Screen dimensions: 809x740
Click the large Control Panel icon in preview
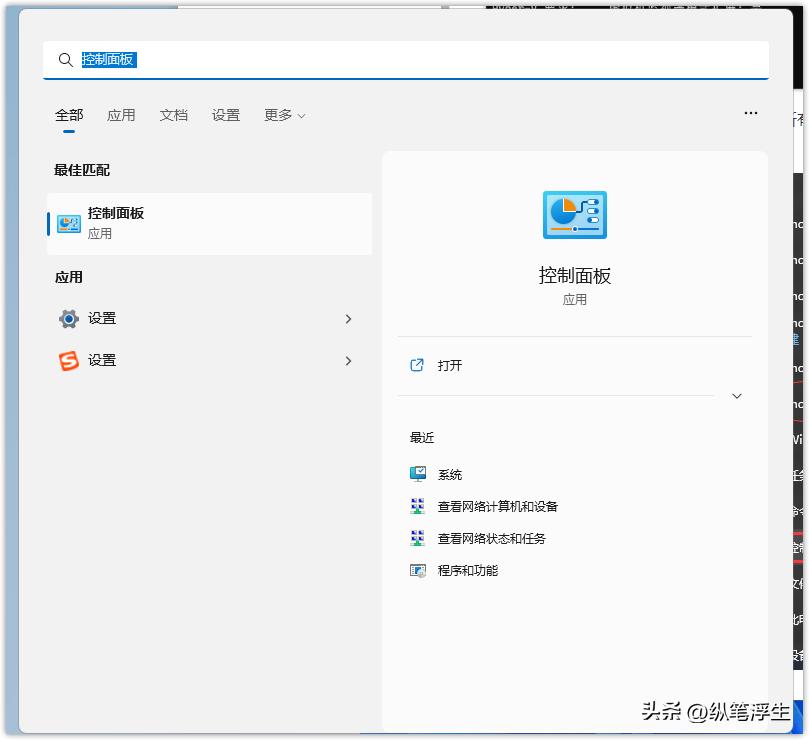click(x=574, y=214)
